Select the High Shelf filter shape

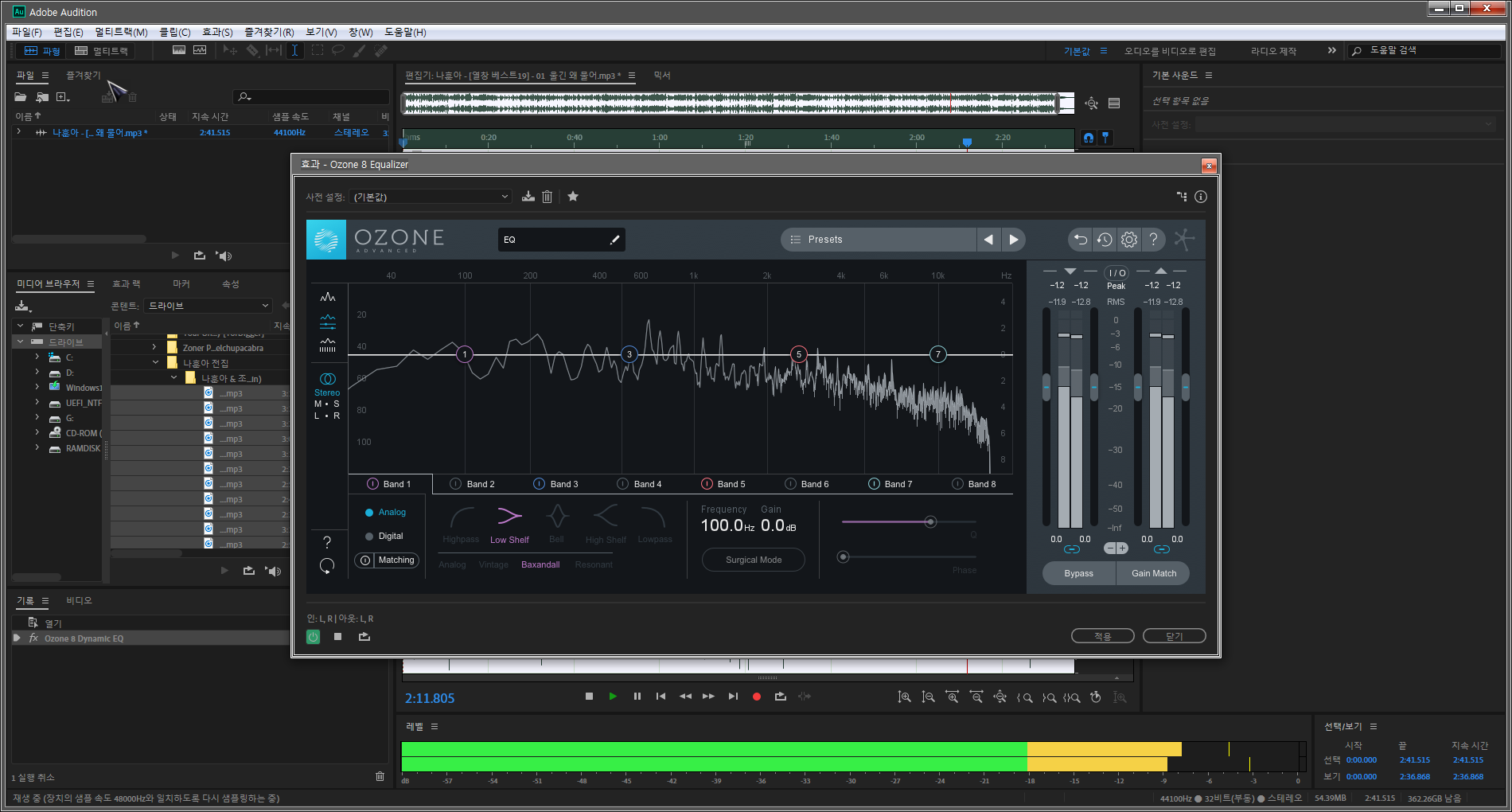606,525
